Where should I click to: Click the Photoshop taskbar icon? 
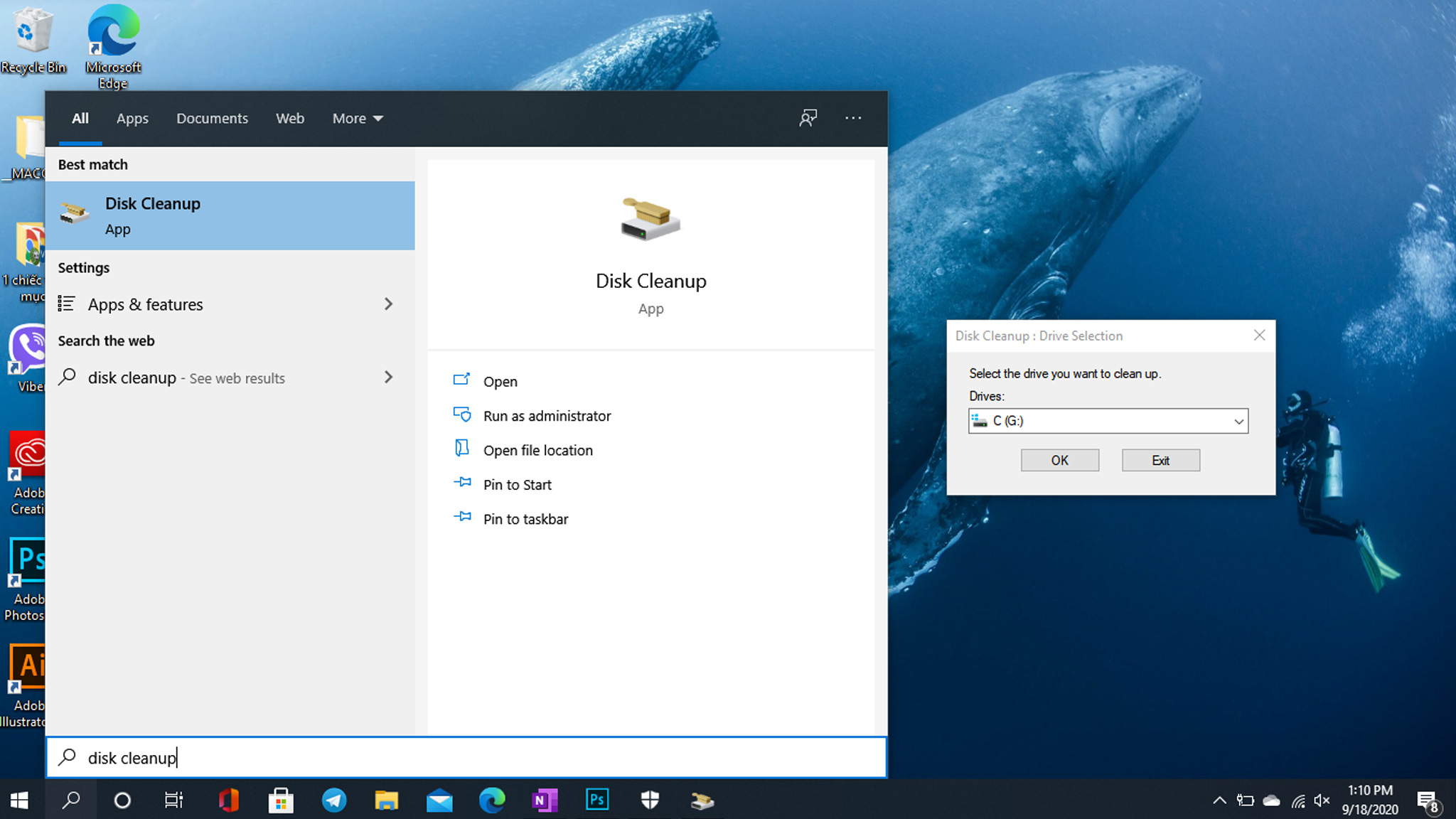597,801
